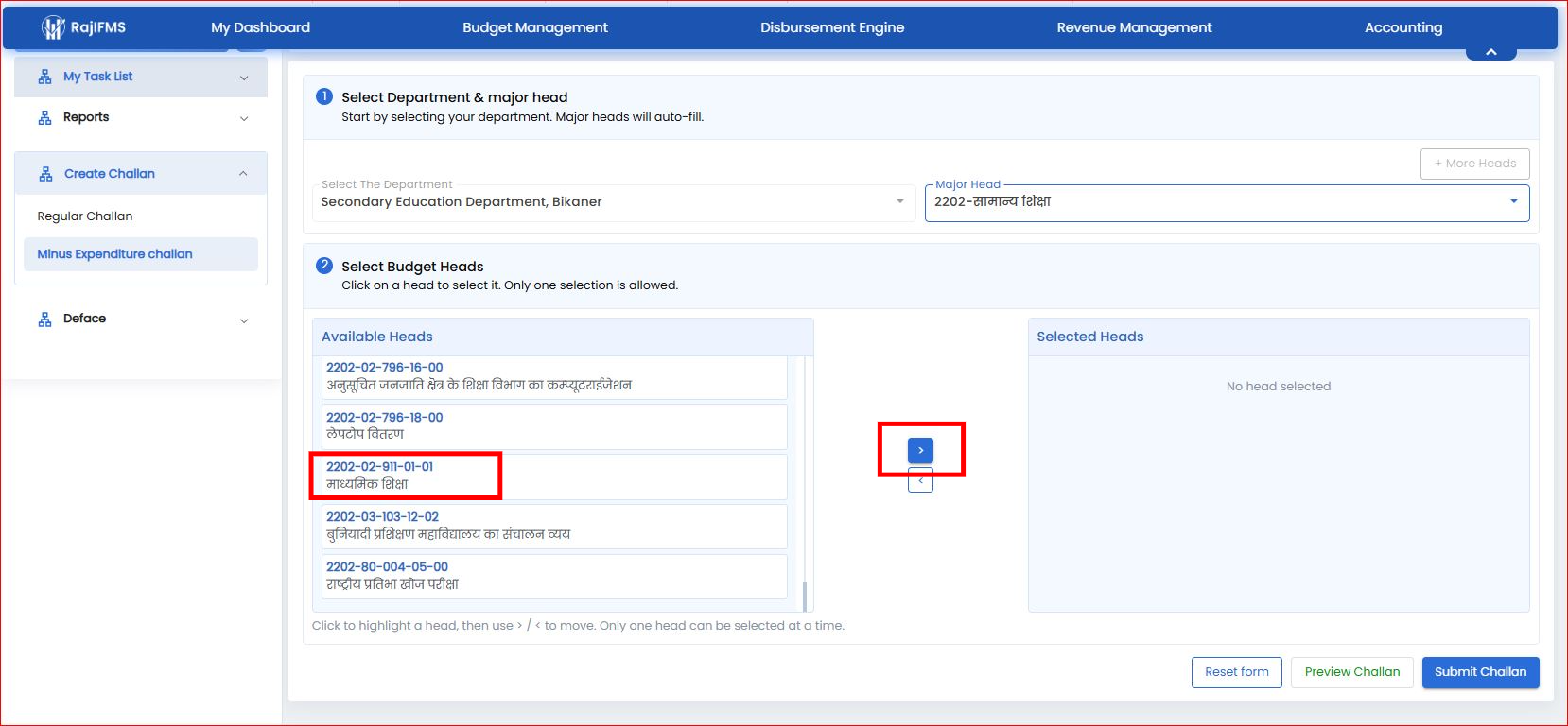Click the Preview Challan button
The width and height of the screenshot is (1568, 726).
pyautogui.click(x=1352, y=672)
